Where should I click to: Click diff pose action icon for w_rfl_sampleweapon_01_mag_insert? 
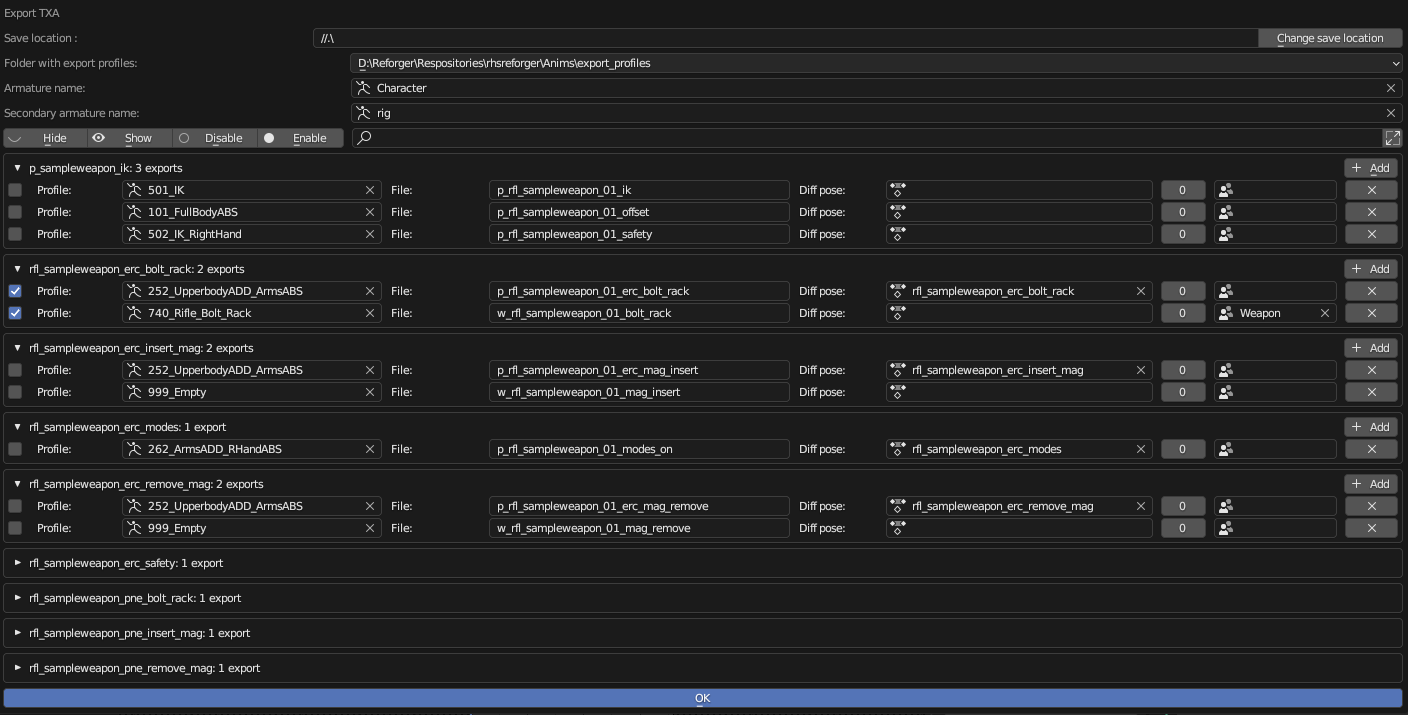pos(898,392)
